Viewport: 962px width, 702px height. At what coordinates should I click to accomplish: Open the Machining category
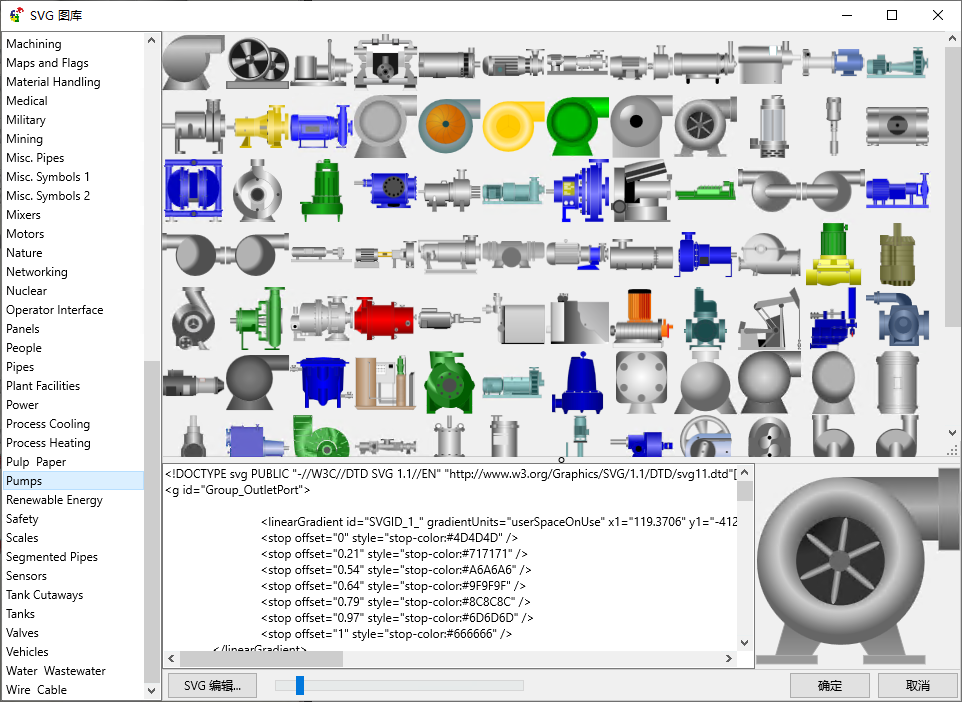34,44
